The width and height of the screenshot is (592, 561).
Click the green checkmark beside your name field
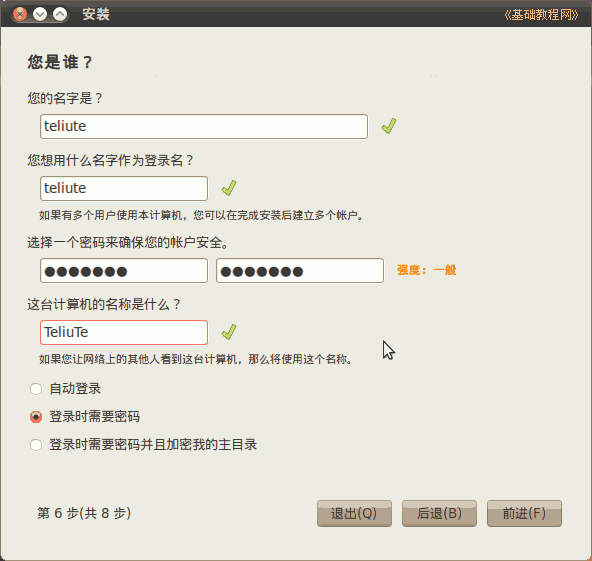click(x=389, y=126)
